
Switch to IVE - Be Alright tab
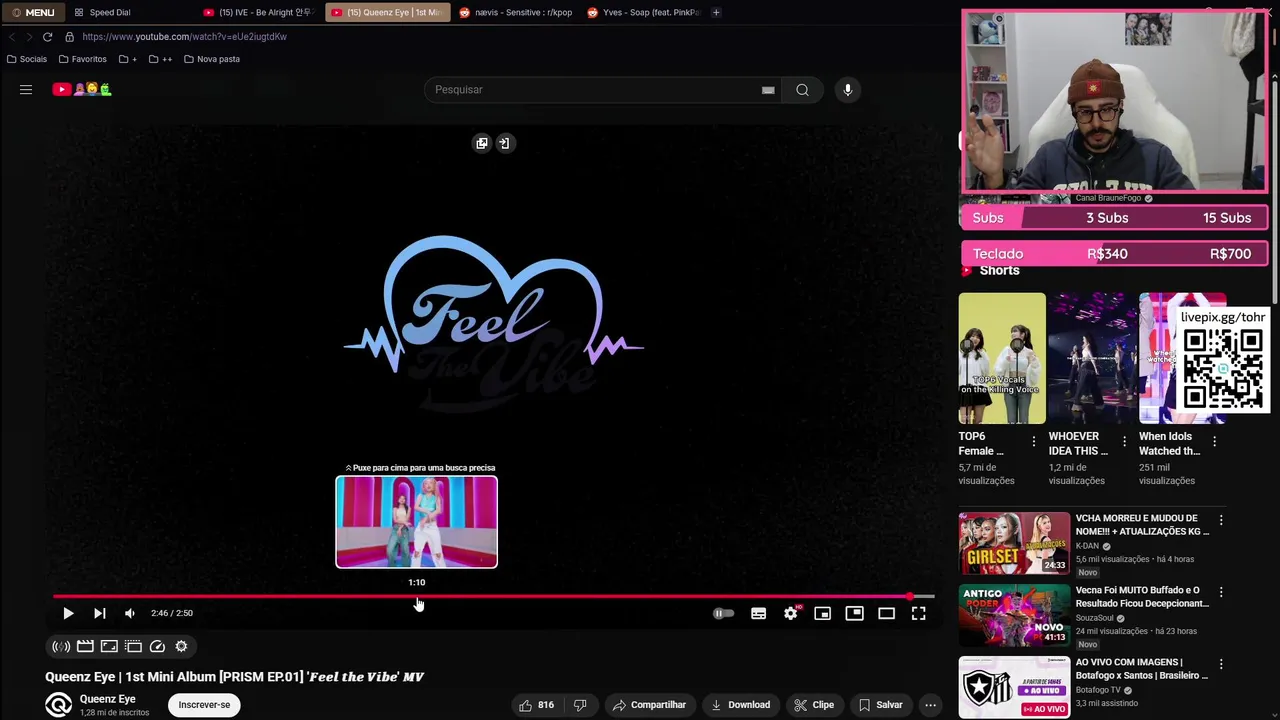click(258, 12)
